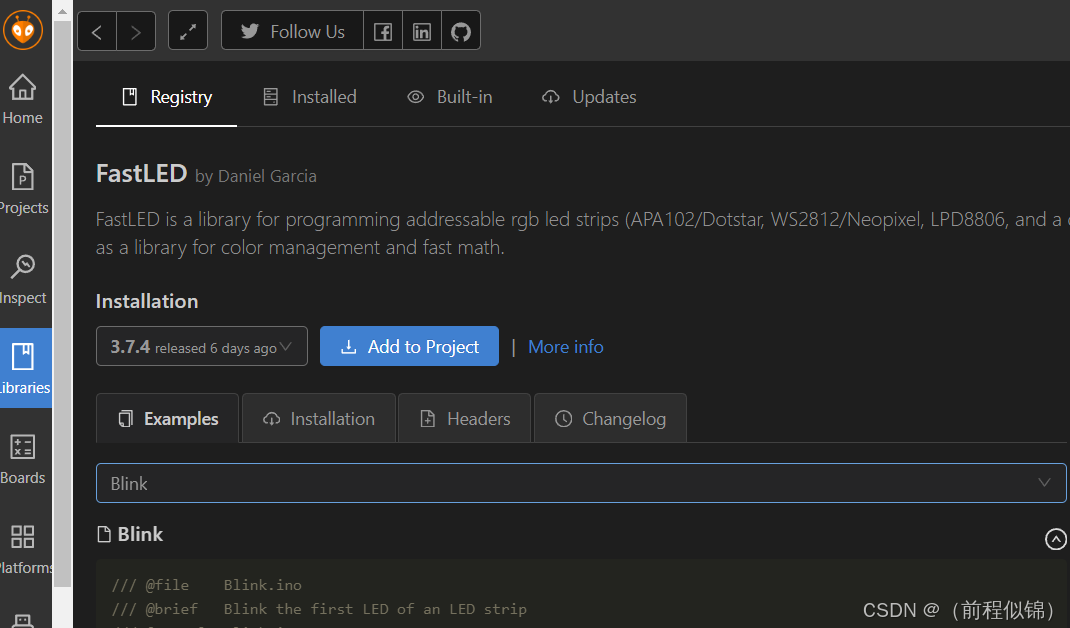The image size is (1070, 628).
Task: Click the Daniel Garcia author name
Action: click(x=267, y=176)
